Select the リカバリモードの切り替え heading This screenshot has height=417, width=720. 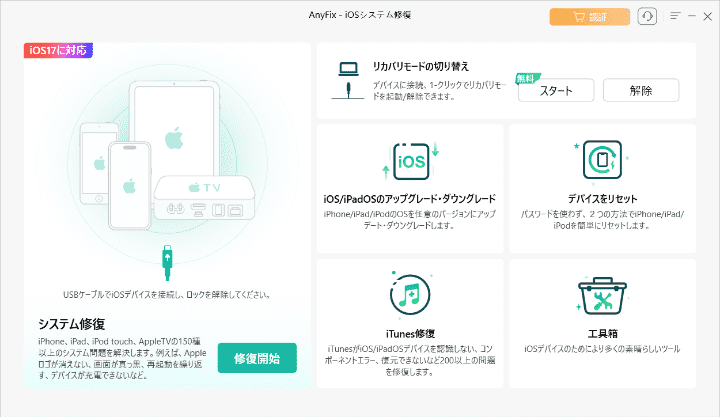[420, 67]
